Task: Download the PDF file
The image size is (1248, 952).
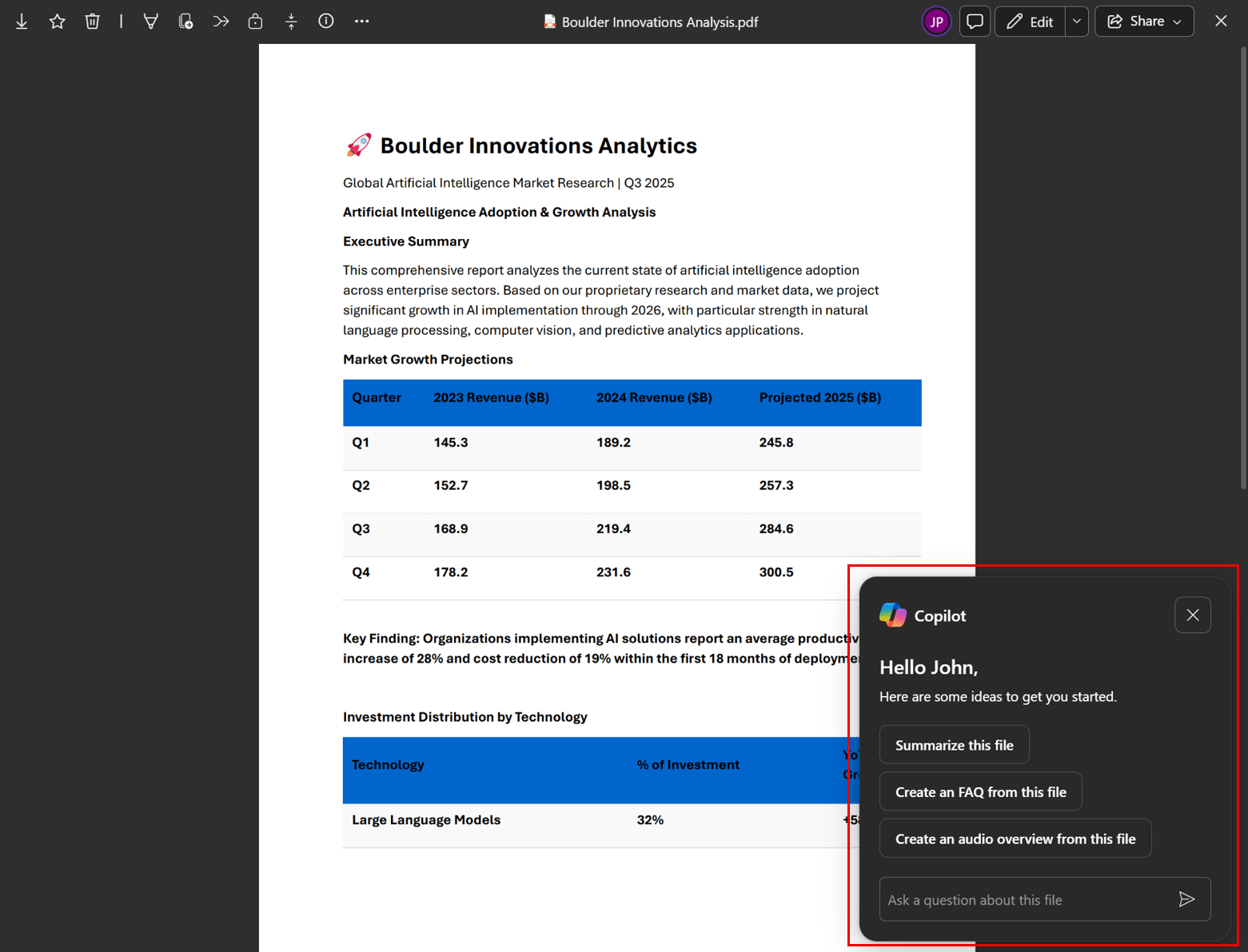Action: [22, 21]
